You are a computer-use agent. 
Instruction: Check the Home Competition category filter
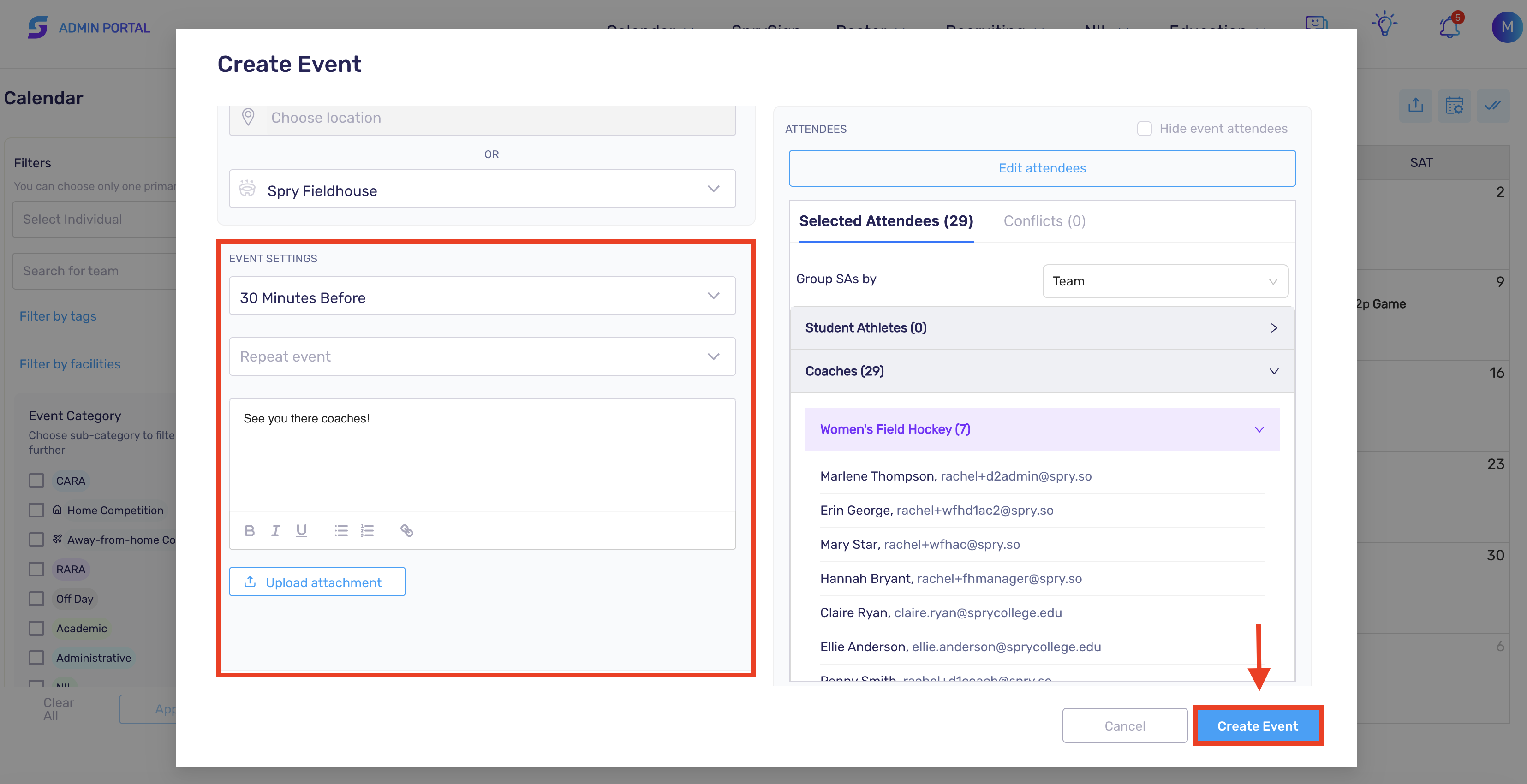pyautogui.click(x=37, y=510)
